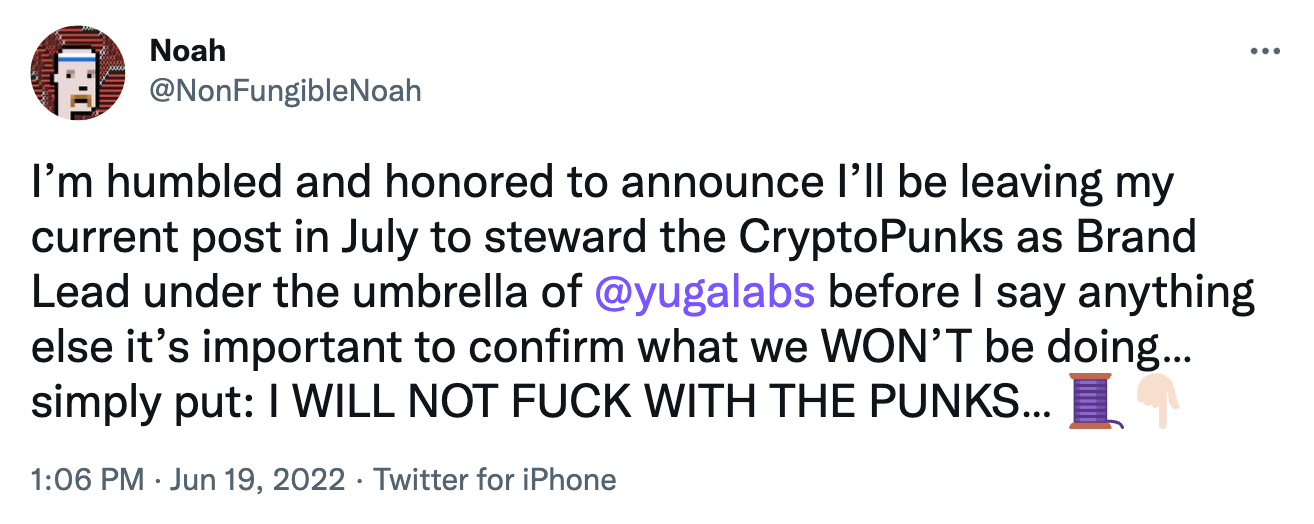Screen dimensions: 1314x524
Task: Click the word humbled in the first line
Action: pyautogui.click(x=169, y=185)
